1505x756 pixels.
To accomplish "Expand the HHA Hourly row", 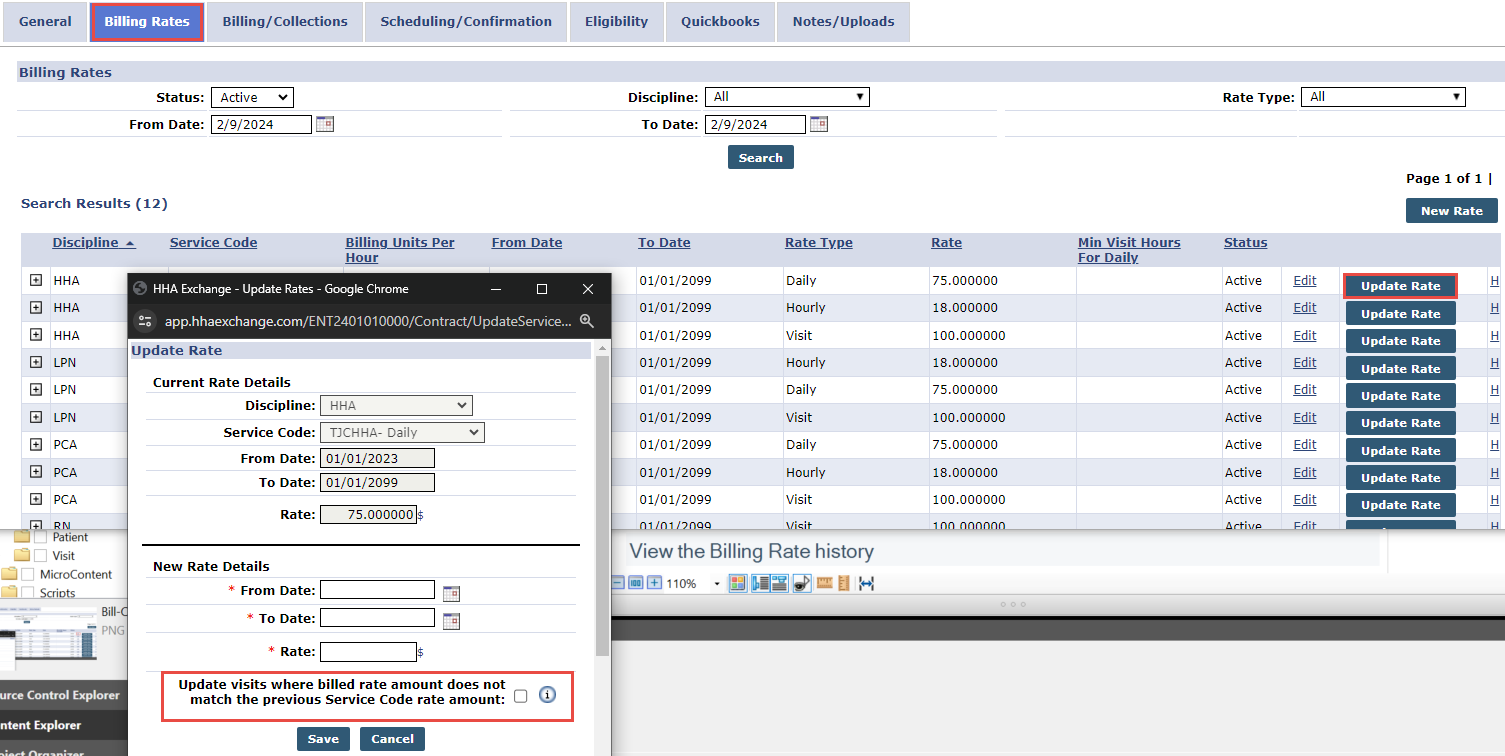I will tap(36, 308).
